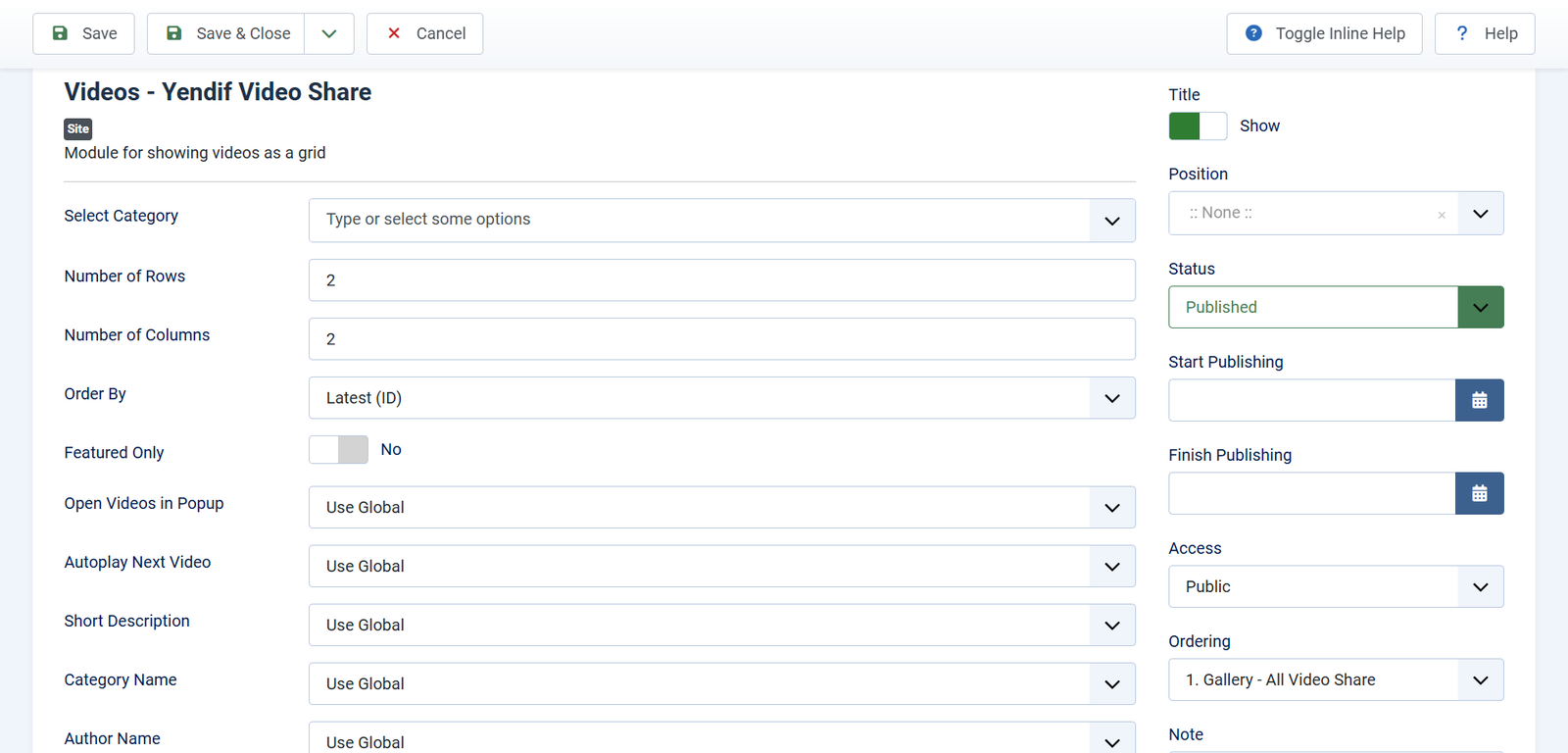Click 'Module for showing videos as a grid' text

(195, 153)
